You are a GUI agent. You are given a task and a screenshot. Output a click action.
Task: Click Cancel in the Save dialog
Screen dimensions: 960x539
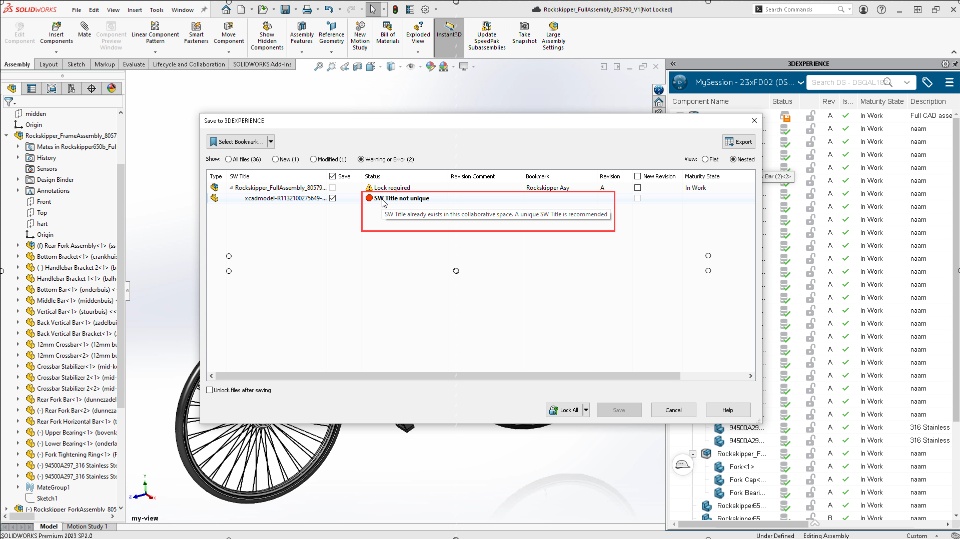click(x=673, y=410)
